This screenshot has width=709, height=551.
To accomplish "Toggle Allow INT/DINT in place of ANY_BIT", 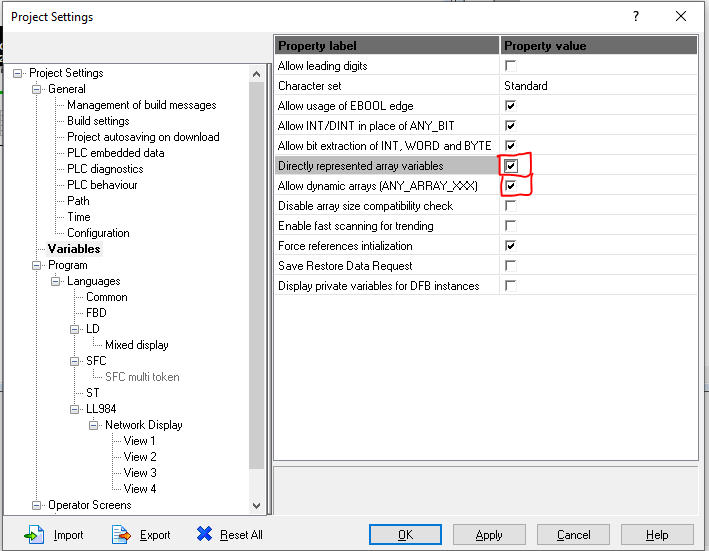I will (x=510, y=126).
